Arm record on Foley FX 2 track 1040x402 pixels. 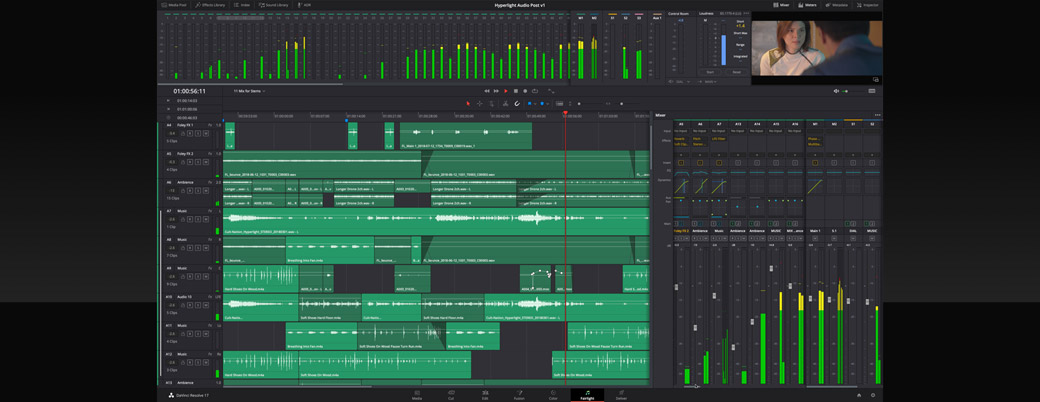(190, 162)
